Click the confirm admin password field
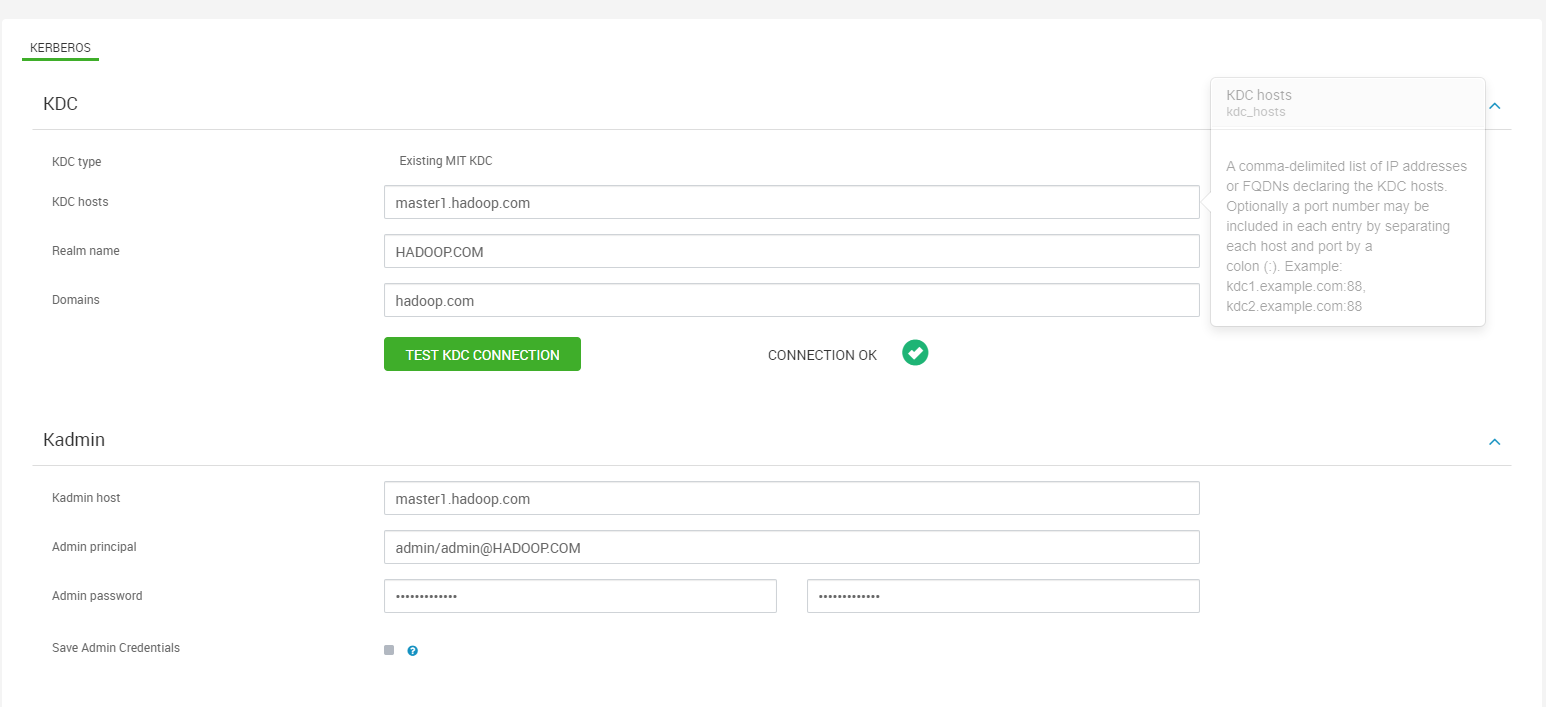This screenshot has width=1546, height=707. [x=1003, y=596]
